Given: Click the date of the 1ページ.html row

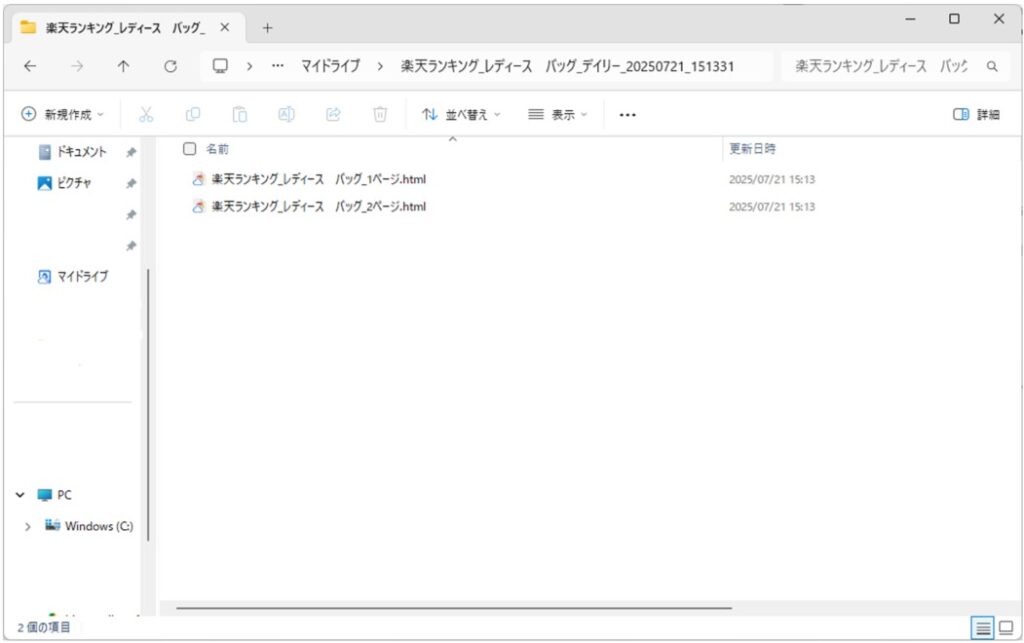Looking at the screenshot, I should 772,179.
